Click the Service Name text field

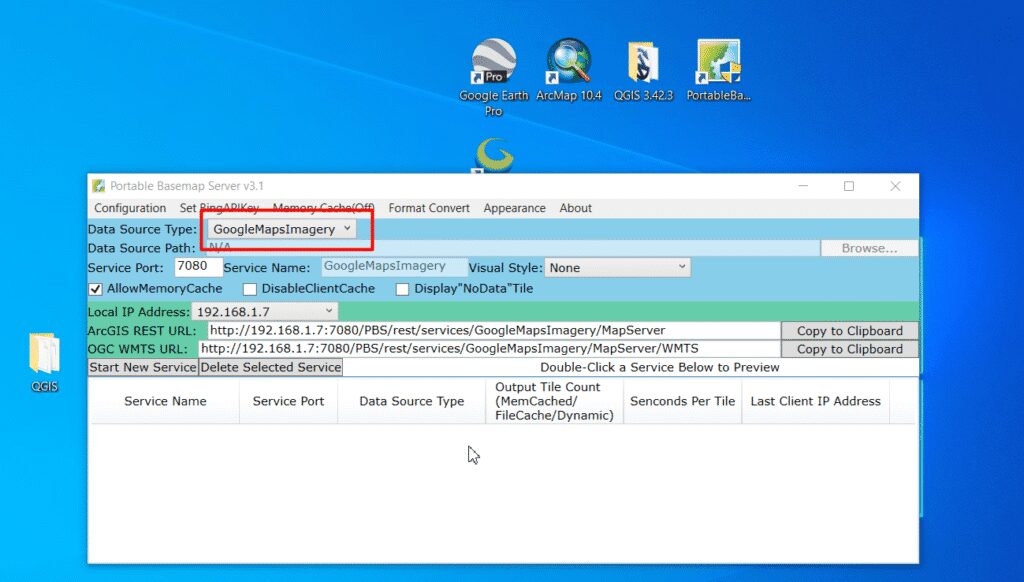coord(394,267)
